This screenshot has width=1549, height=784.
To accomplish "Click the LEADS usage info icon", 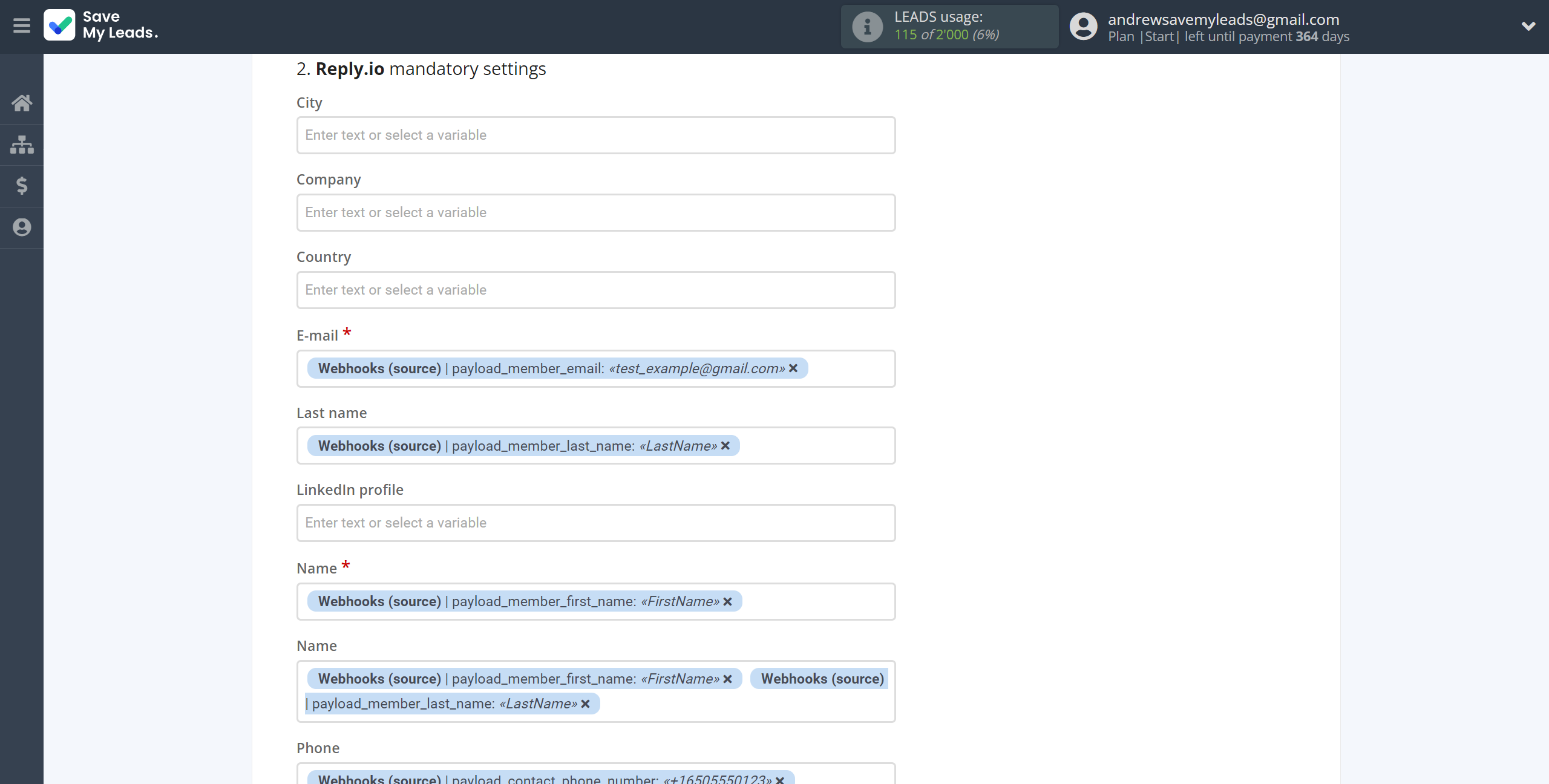I will (867, 27).
